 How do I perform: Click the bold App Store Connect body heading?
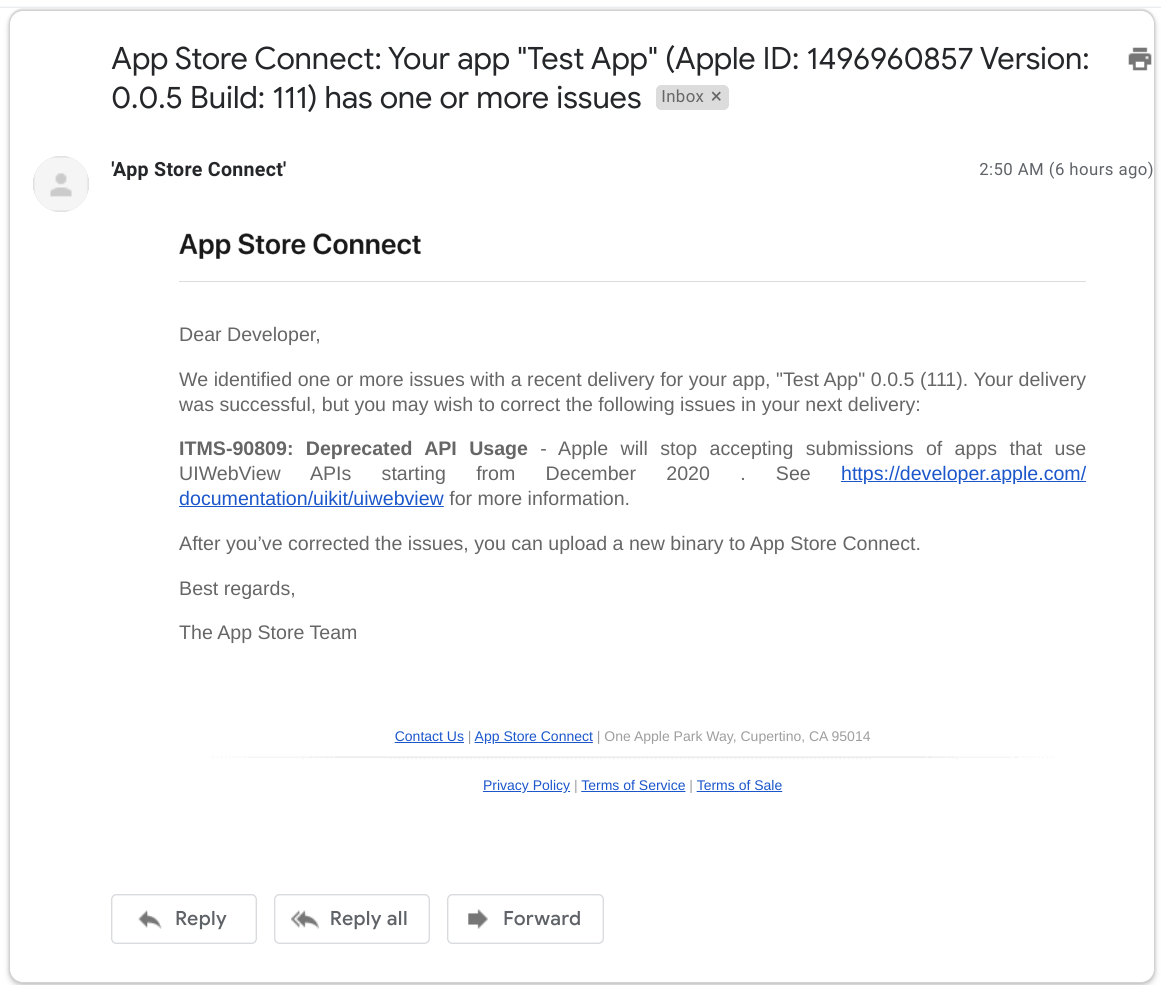pos(300,245)
